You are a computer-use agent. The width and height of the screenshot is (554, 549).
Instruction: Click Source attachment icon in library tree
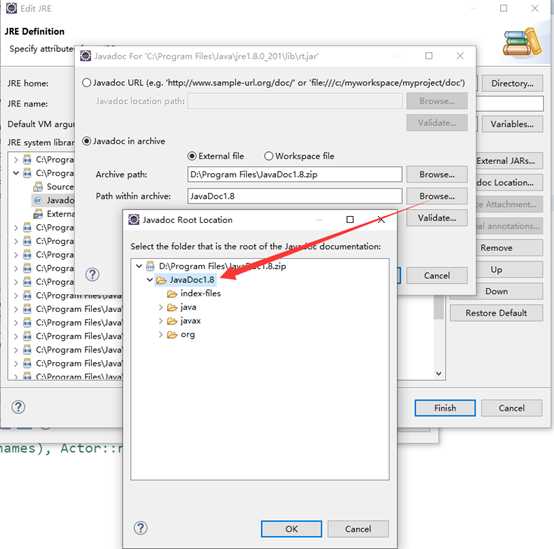click(38, 187)
